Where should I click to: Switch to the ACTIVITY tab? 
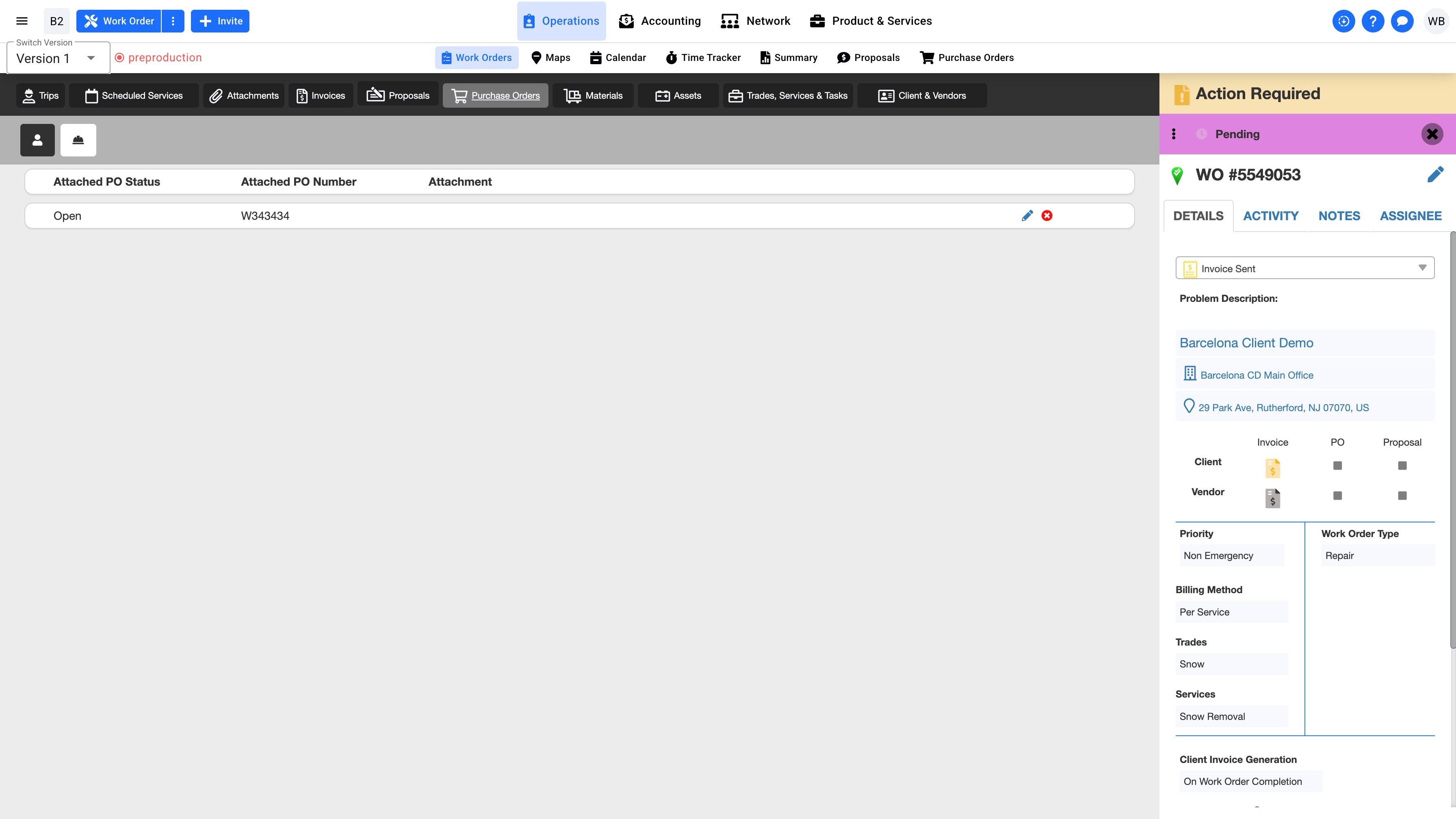click(x=1271, y=216)
